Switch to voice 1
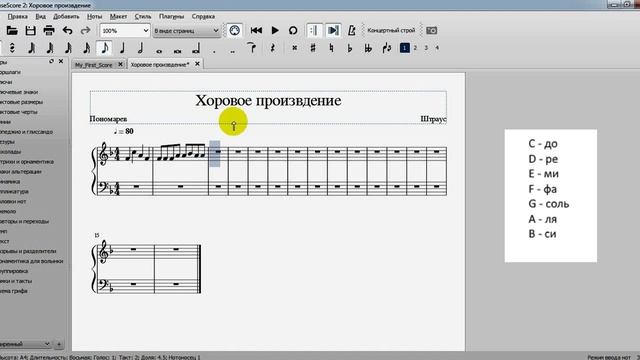Viewport: 640px width, 360px height. click(404, 48)
